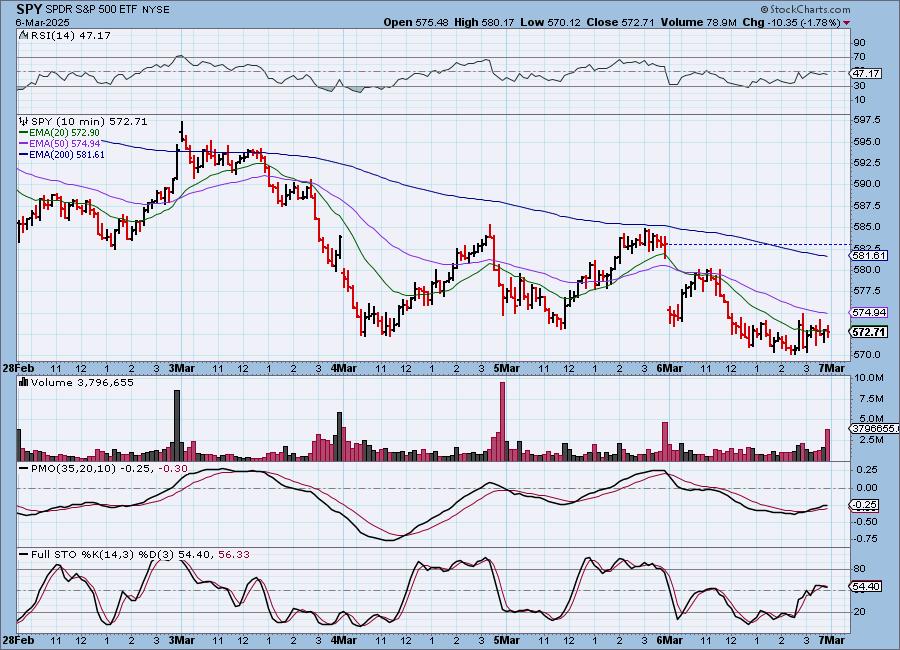Open the StockCharts.com watermark link
This screenshot has height=650, width=900.
click(810, 10)
